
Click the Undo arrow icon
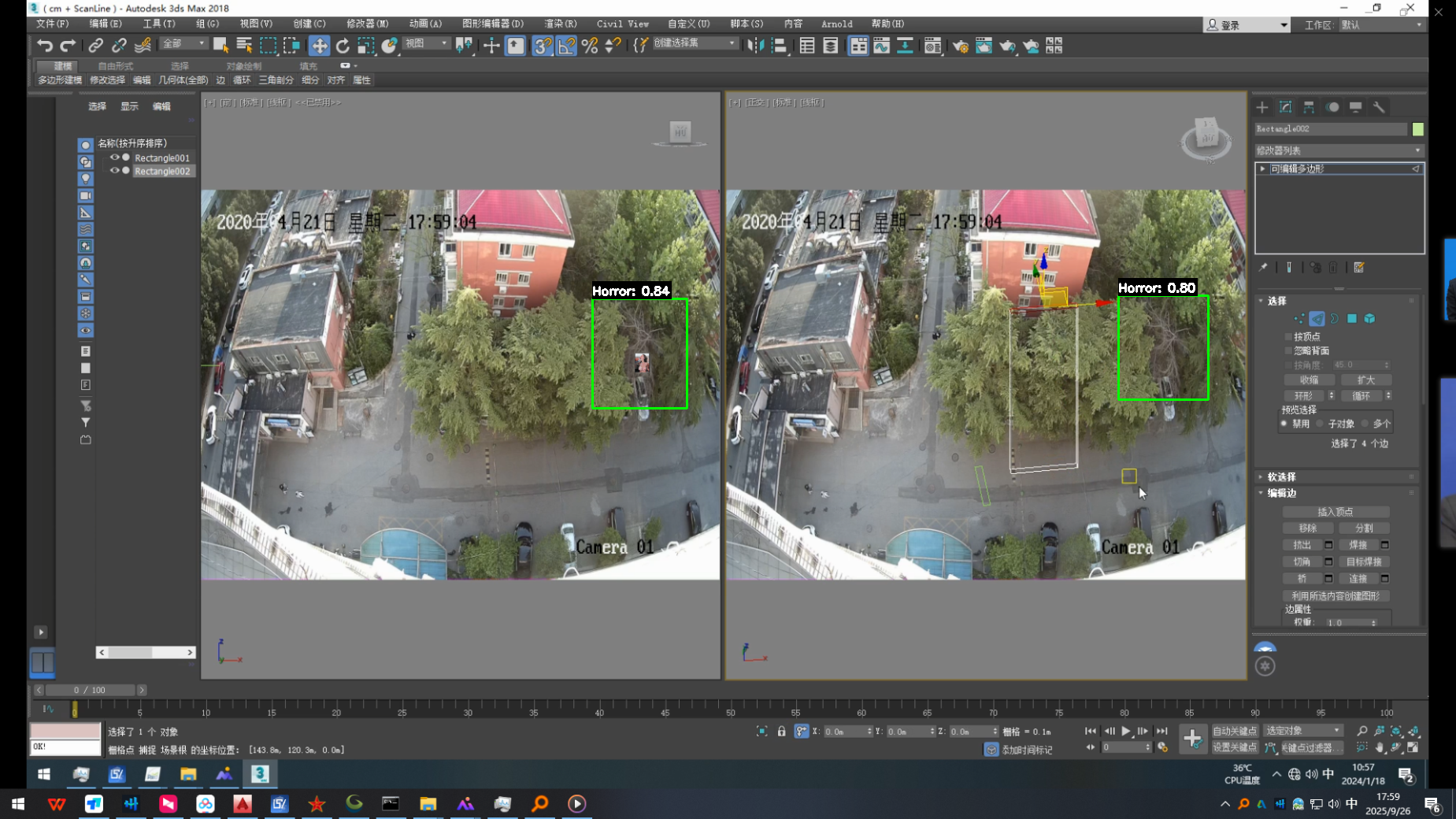tap(45, 46)
